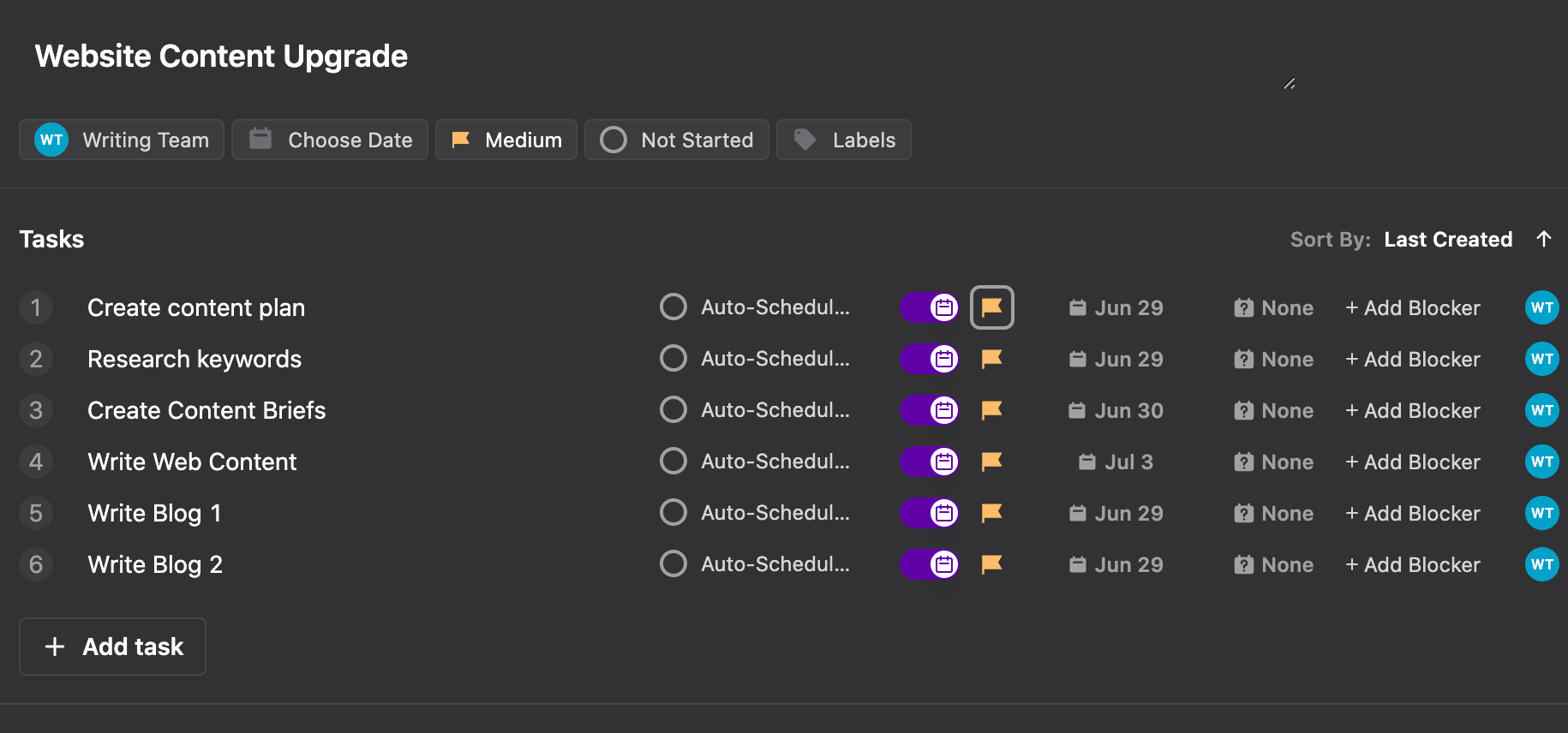This screenshot has width=1568, height=733.
Task: Click priority flag icon for Create content plan
Action: point(991,307)
